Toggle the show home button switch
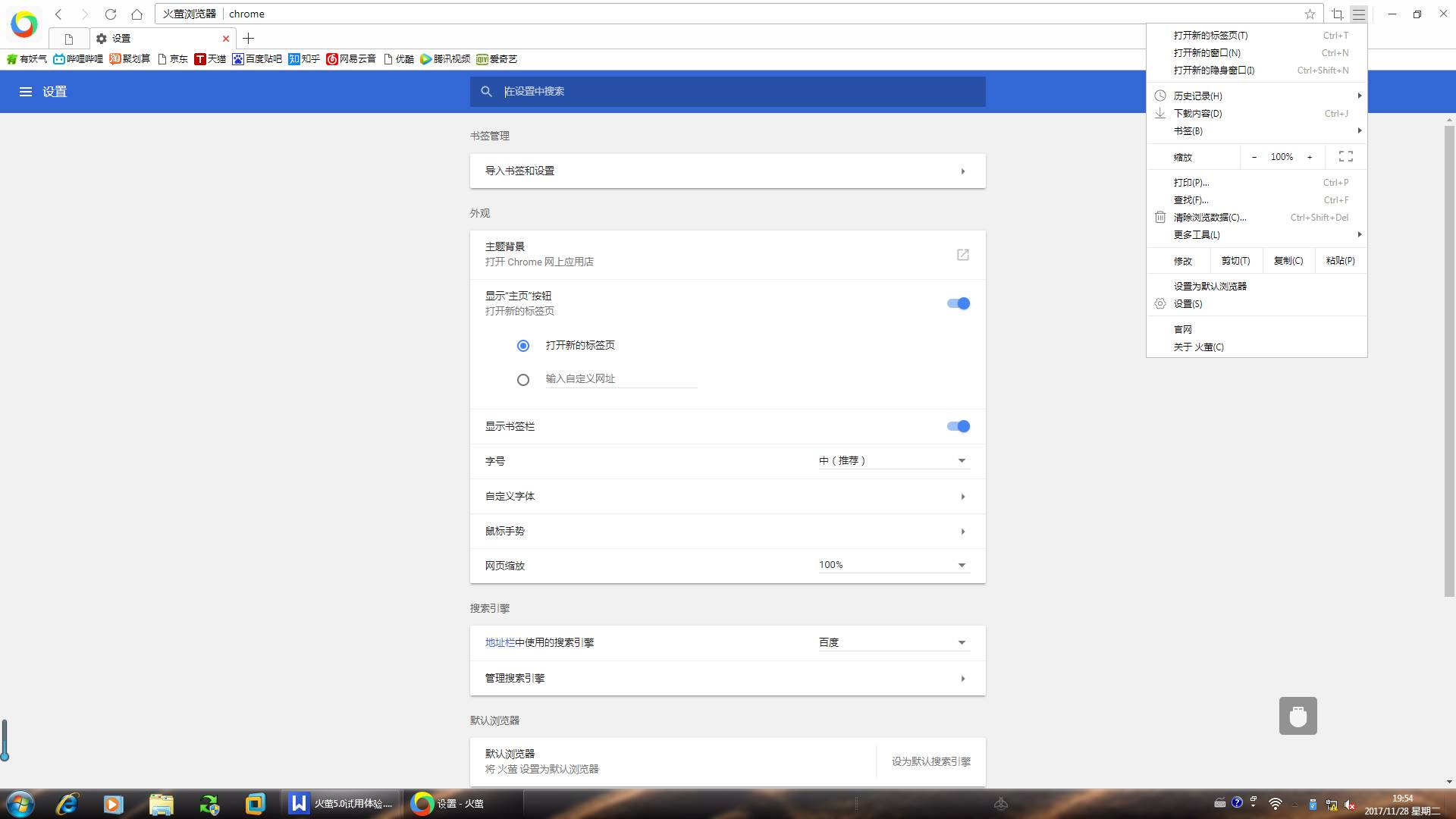Viewport: 1456px width, 819px height. 959,303
